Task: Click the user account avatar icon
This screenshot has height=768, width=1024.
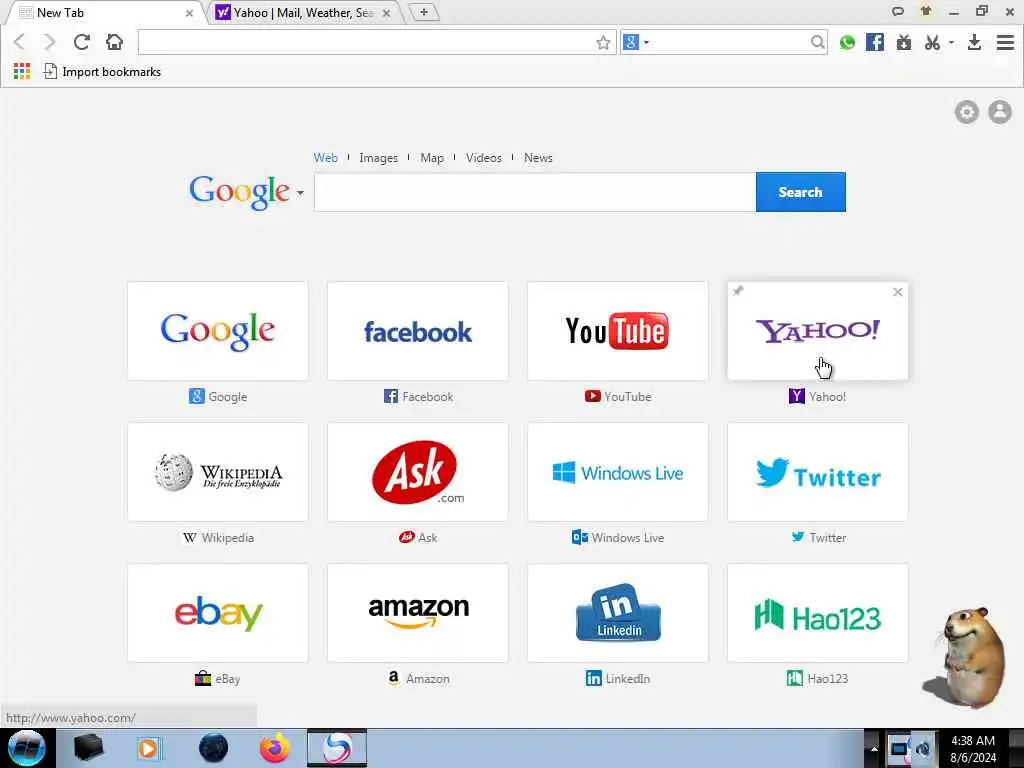Action: coord(999,112)
